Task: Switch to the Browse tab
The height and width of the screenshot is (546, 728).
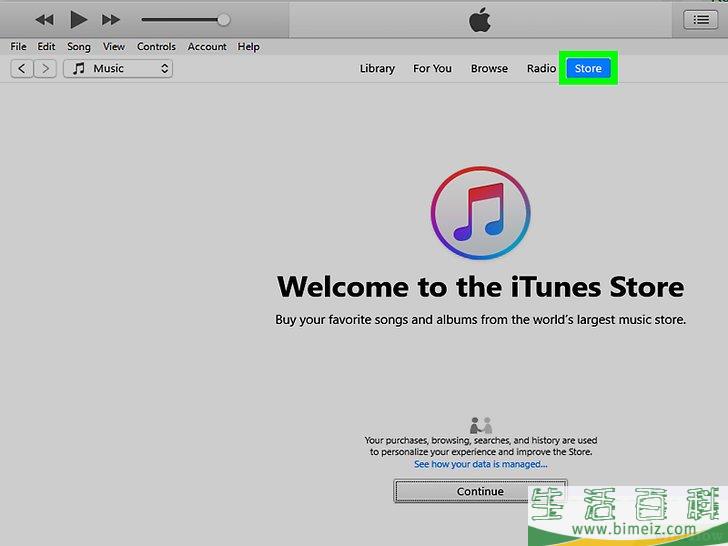Action: click(489, 69)
